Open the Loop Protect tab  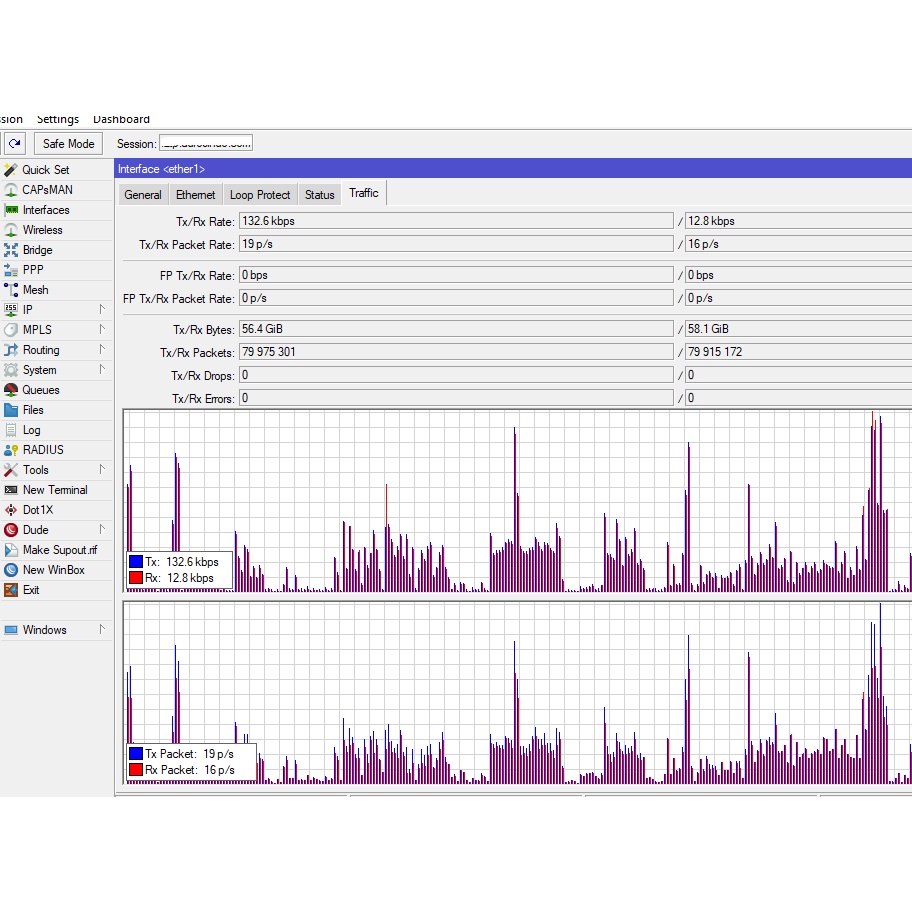pos(259,194)
